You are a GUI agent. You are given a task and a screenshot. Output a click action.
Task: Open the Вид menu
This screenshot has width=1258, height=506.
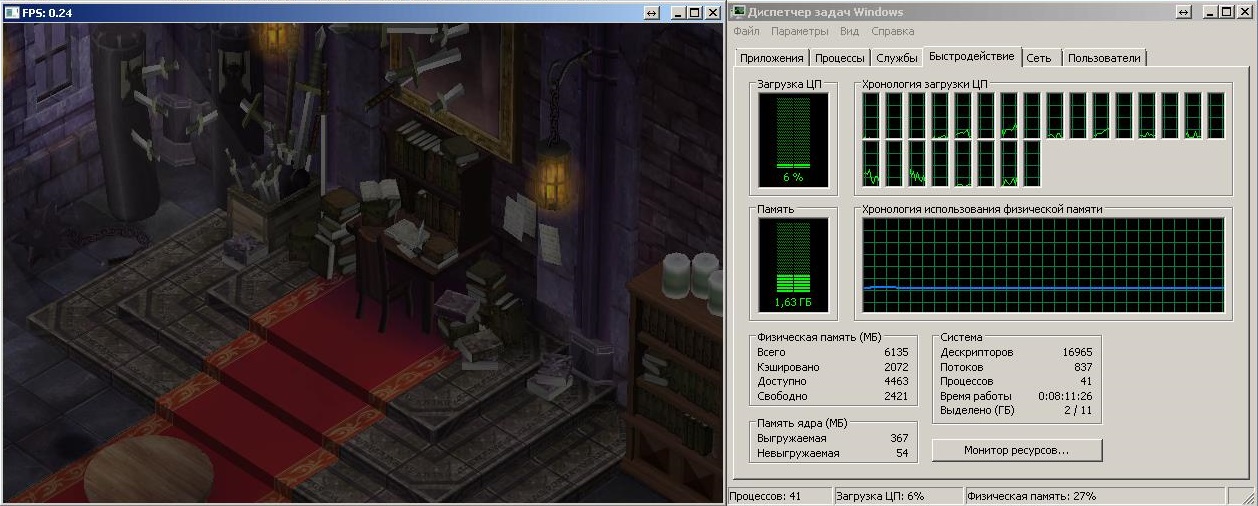(849, 31)
